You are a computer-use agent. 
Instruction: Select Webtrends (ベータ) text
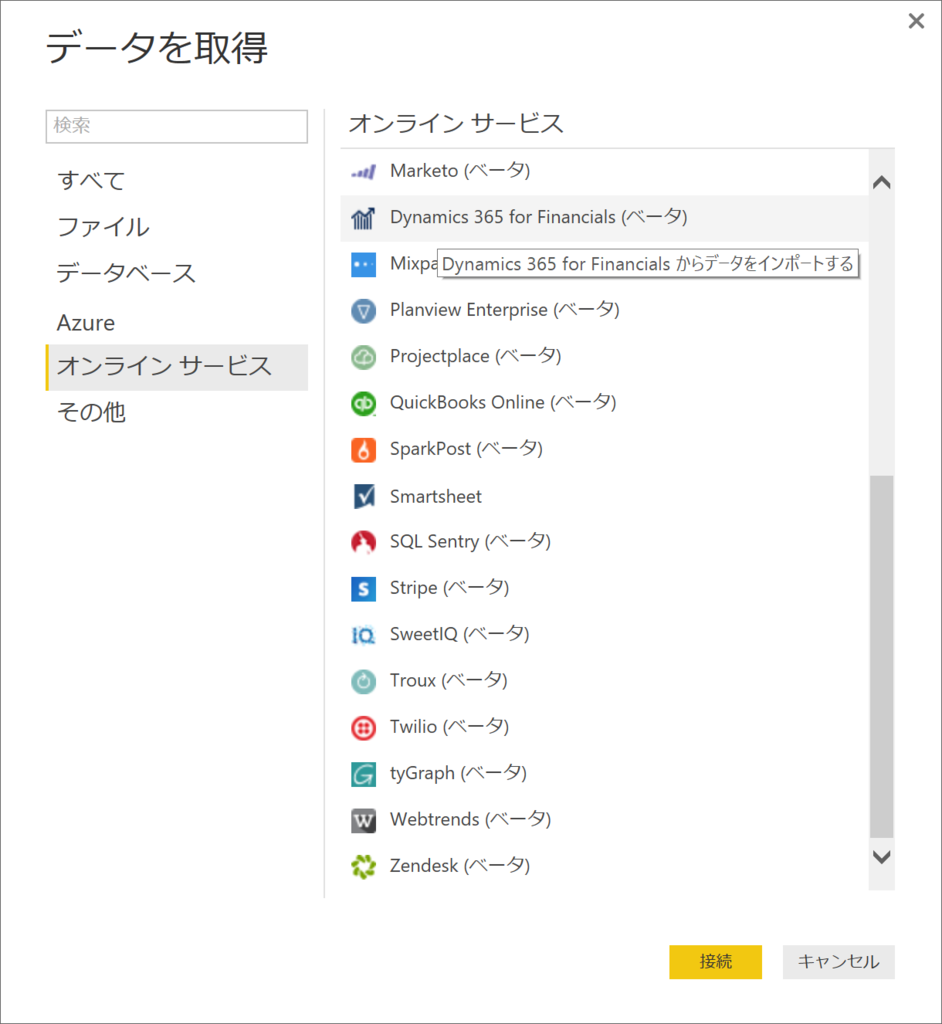point(470,820)
